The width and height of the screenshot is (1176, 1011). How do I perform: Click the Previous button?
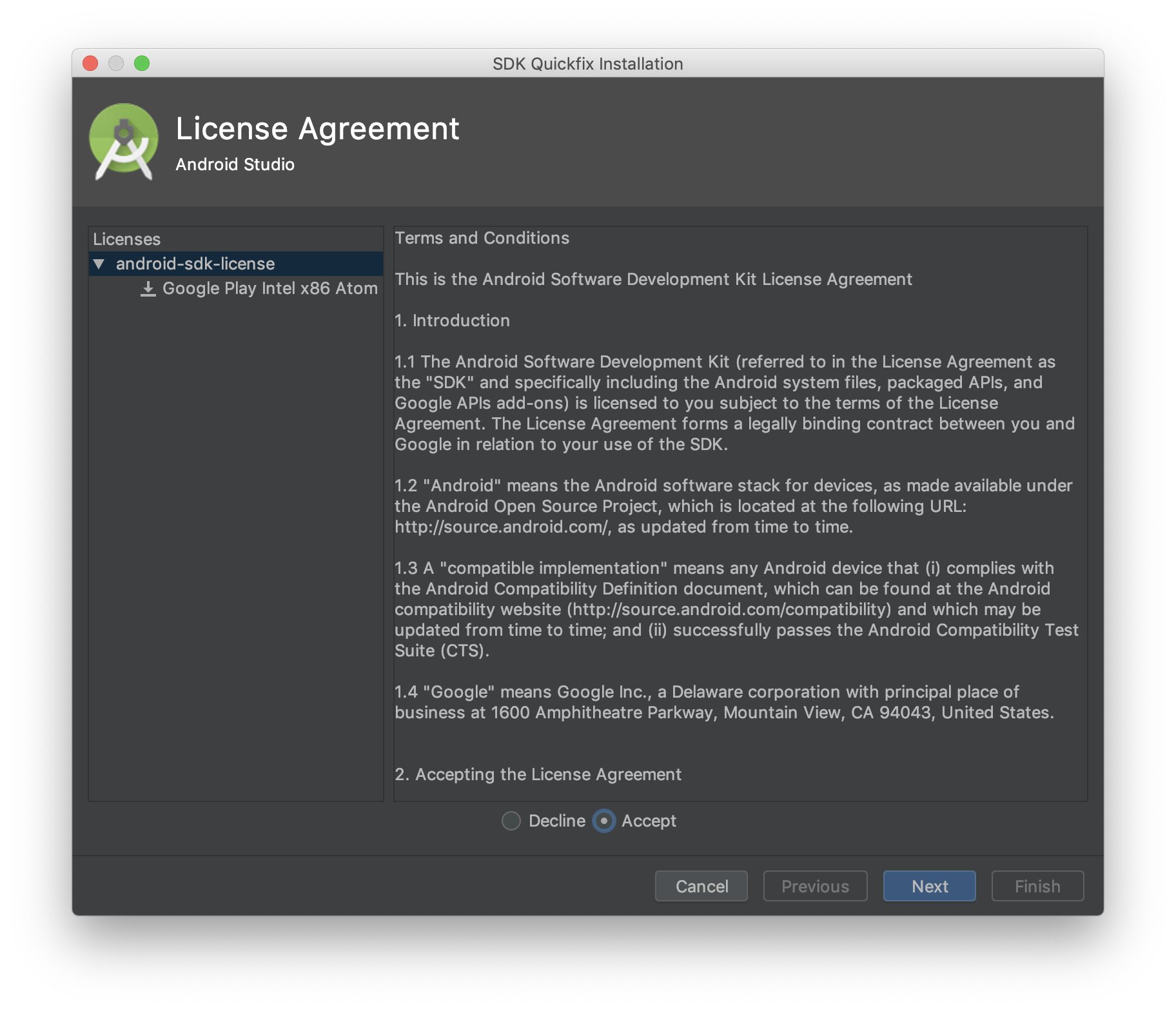pos(815,886)
